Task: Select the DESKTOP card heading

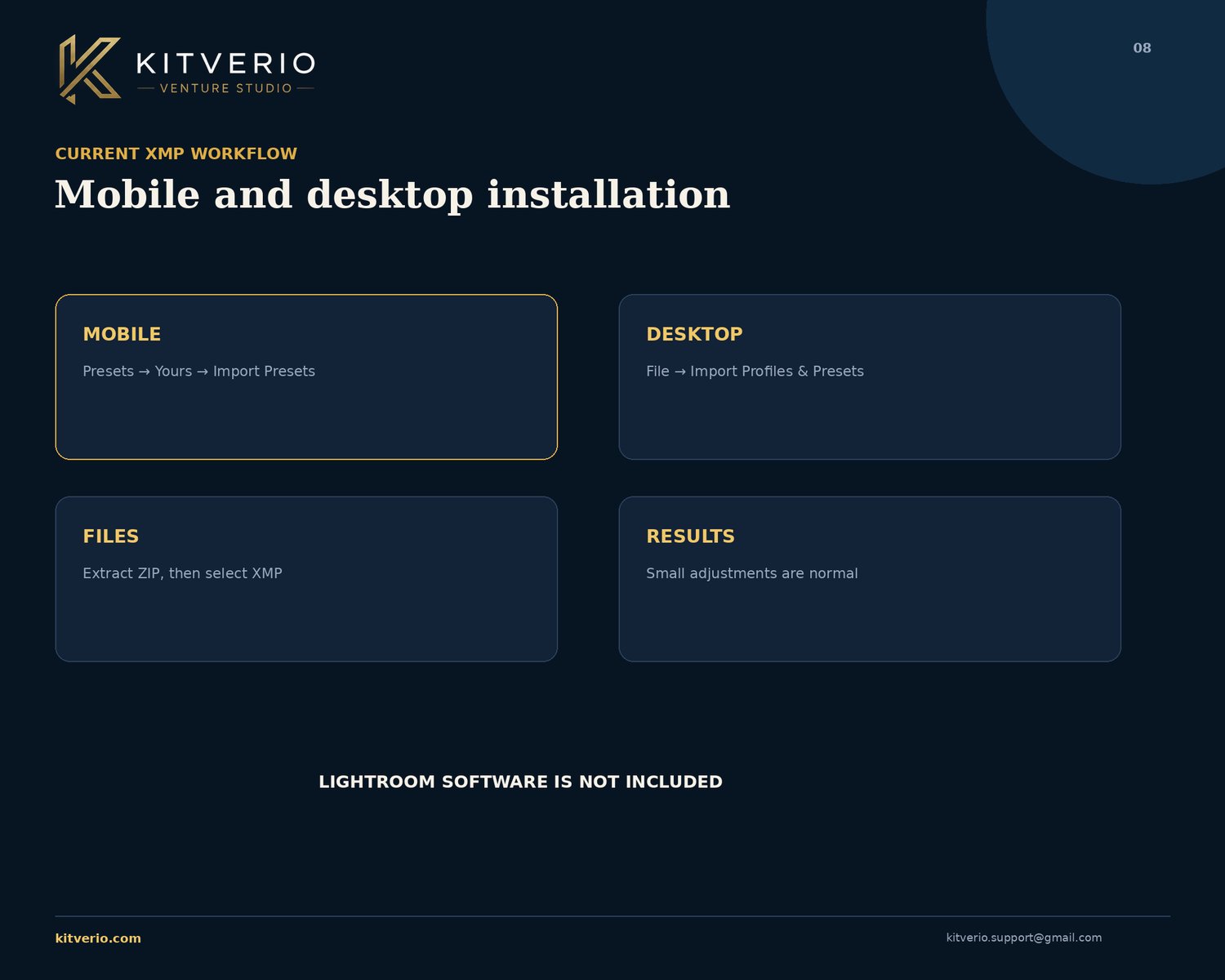Action: pyautogui.click(x=694, y=334)
